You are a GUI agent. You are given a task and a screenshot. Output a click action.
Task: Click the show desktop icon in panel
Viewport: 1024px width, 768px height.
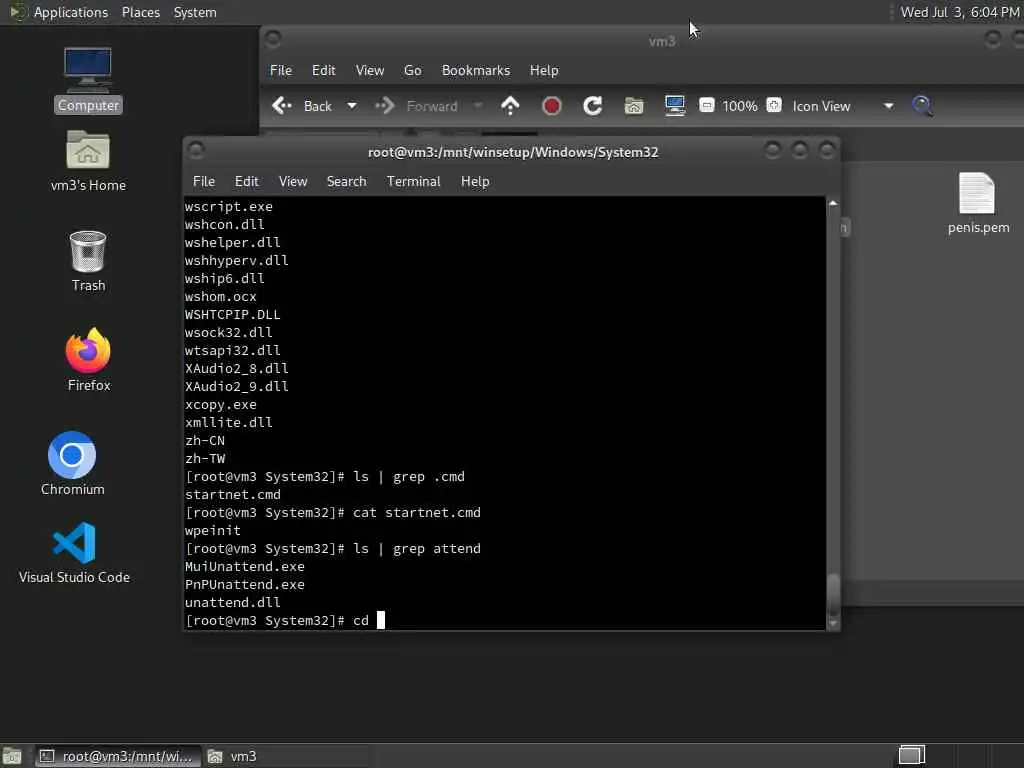pos(12,756)
